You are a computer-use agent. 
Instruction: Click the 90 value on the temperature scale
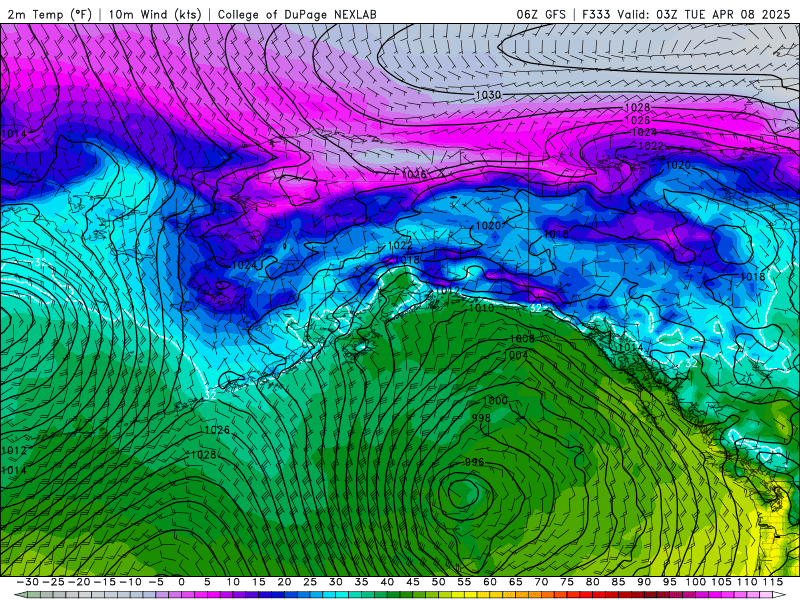644,582
